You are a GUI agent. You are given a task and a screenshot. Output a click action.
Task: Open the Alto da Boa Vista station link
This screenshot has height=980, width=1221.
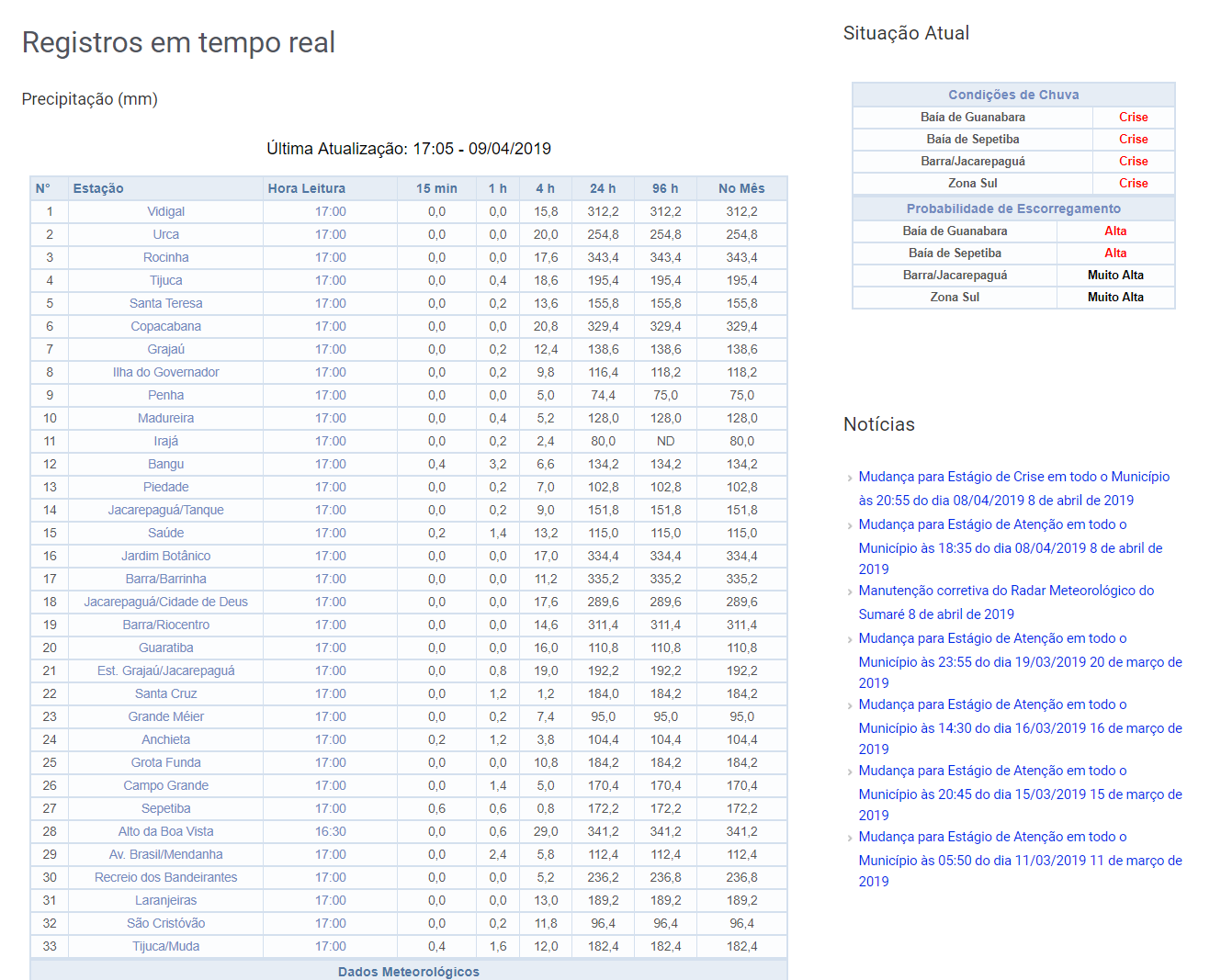coord(165,831)
